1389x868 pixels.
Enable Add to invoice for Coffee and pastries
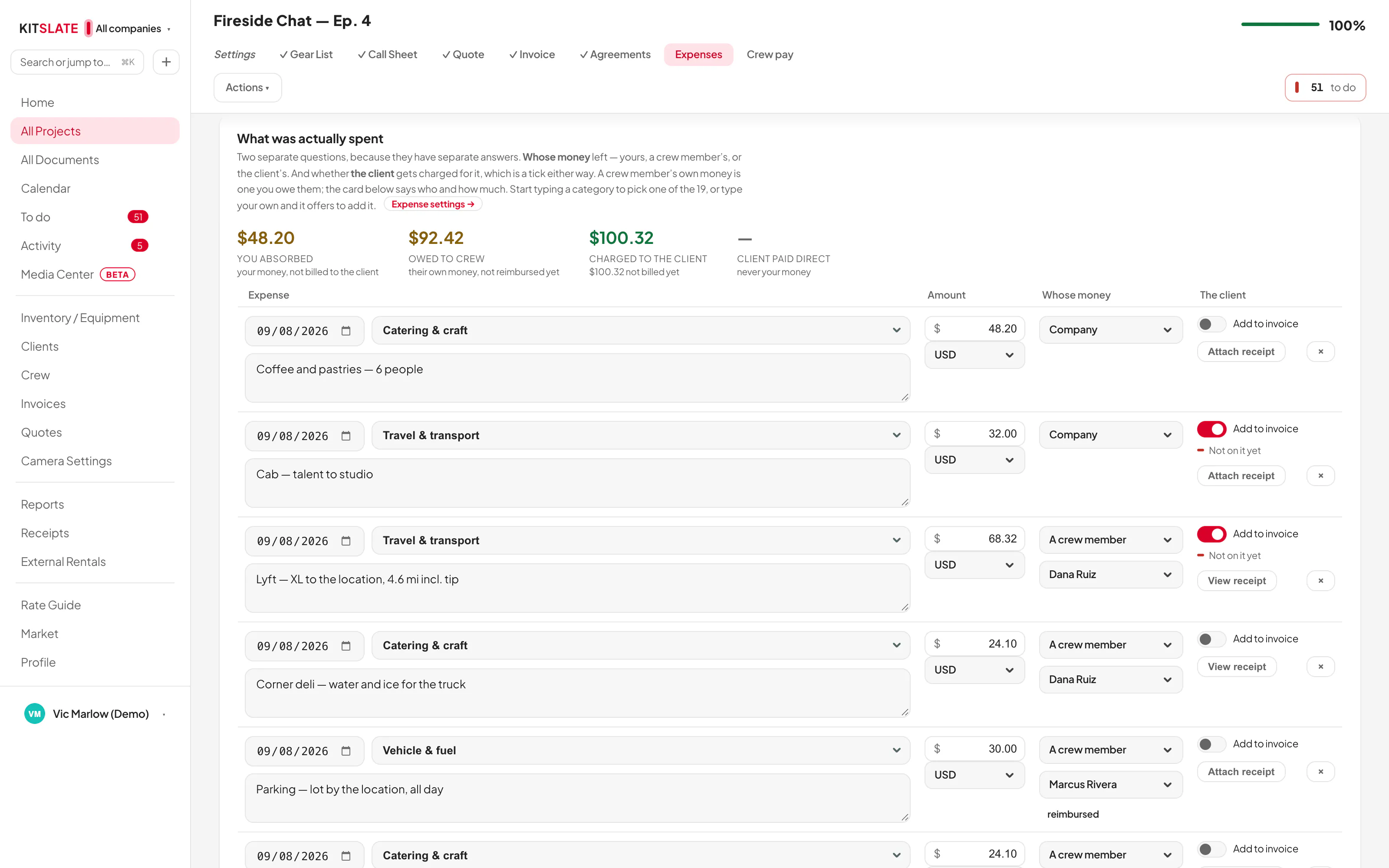1211,324
